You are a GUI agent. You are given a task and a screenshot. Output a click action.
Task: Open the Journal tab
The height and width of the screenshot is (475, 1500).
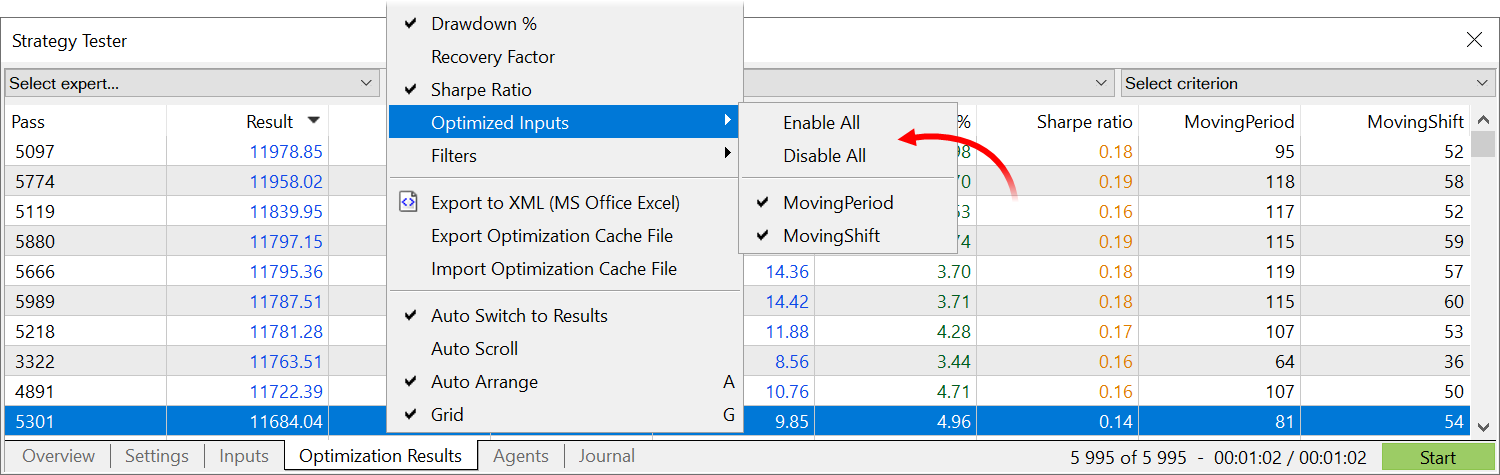(606, 456)
